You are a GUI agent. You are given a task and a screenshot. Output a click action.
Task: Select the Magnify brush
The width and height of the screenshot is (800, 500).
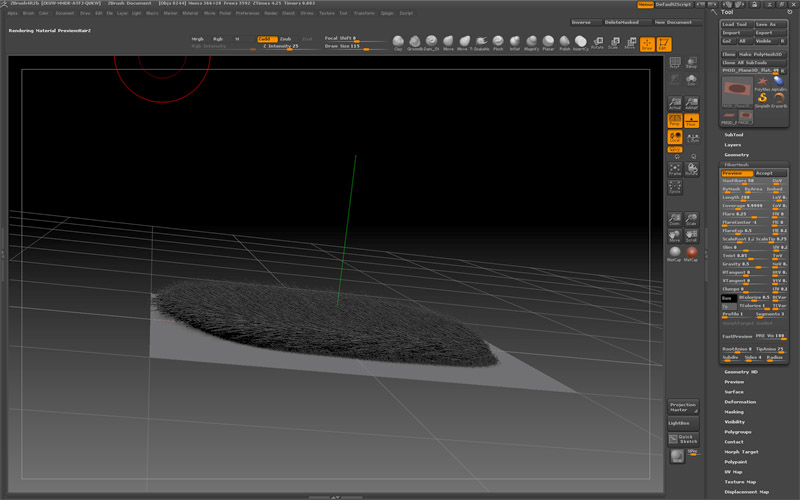tap(532, 43)
